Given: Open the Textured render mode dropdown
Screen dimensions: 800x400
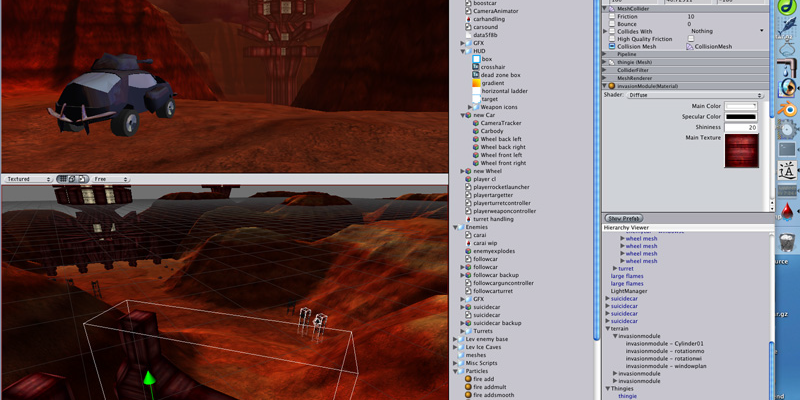Looking at the screenshot, I should 27,179.
